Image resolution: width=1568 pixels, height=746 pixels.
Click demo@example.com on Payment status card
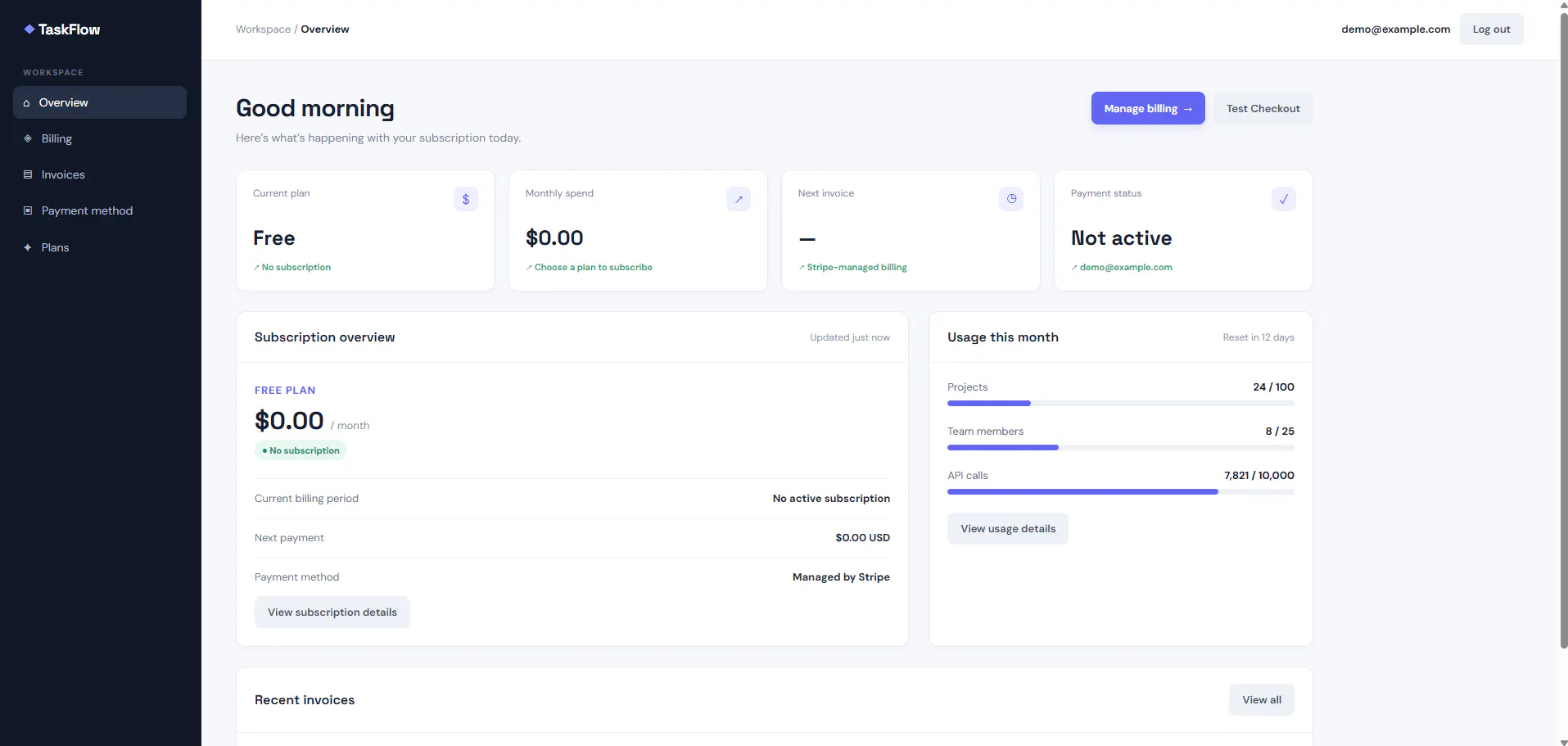point(1126,267)
